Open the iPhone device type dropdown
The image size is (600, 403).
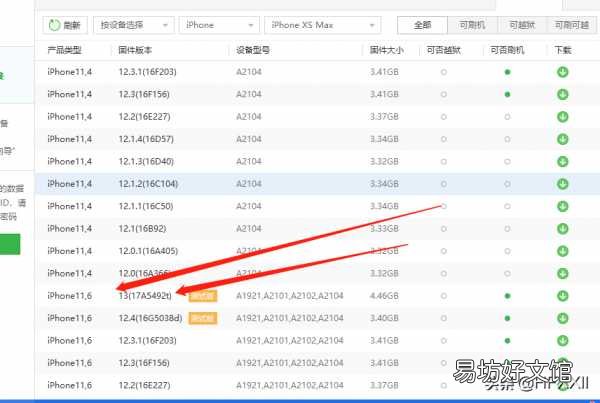(219, 25)
